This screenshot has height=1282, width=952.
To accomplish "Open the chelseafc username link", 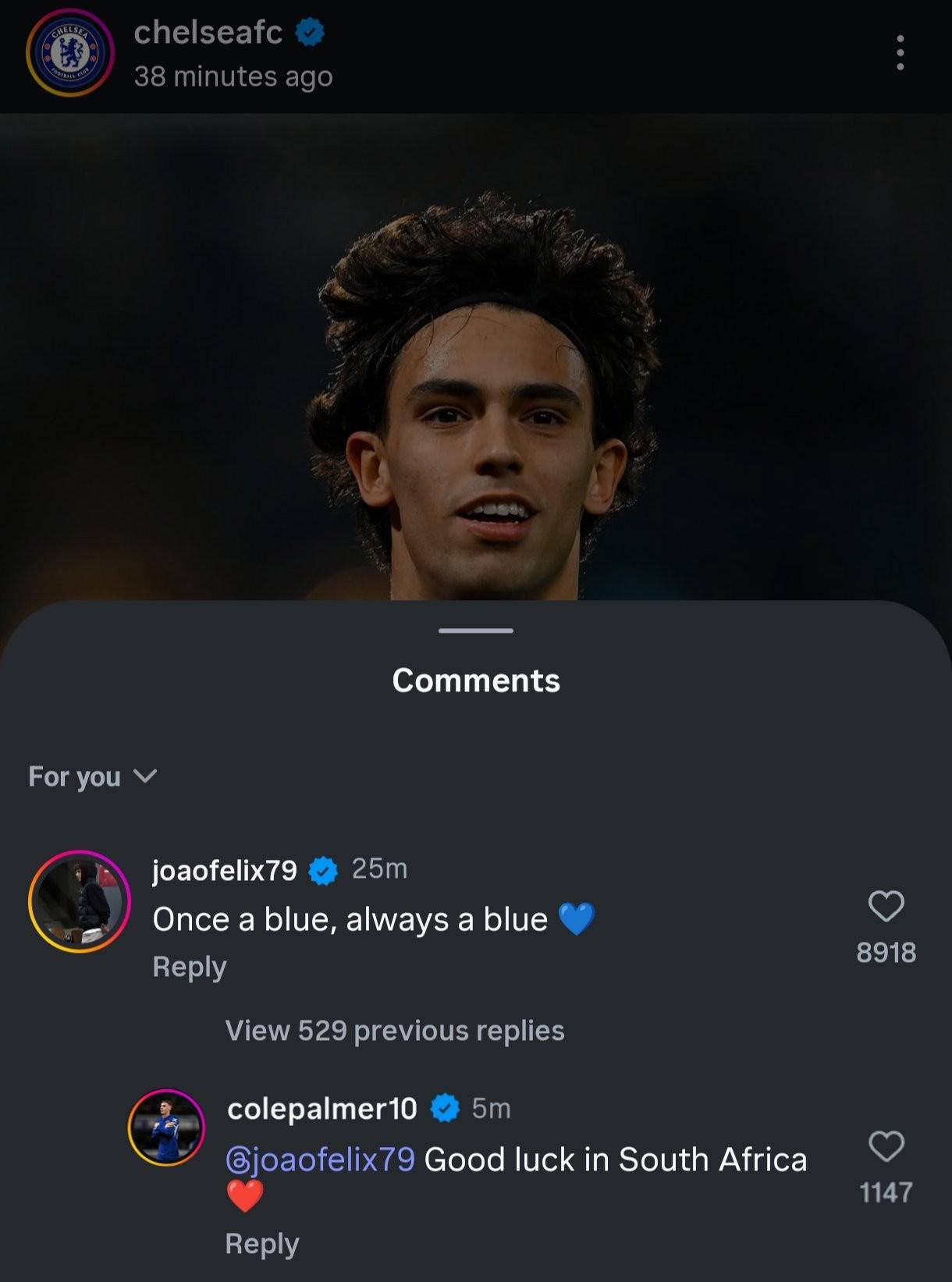I will click(x=208, y=32).
